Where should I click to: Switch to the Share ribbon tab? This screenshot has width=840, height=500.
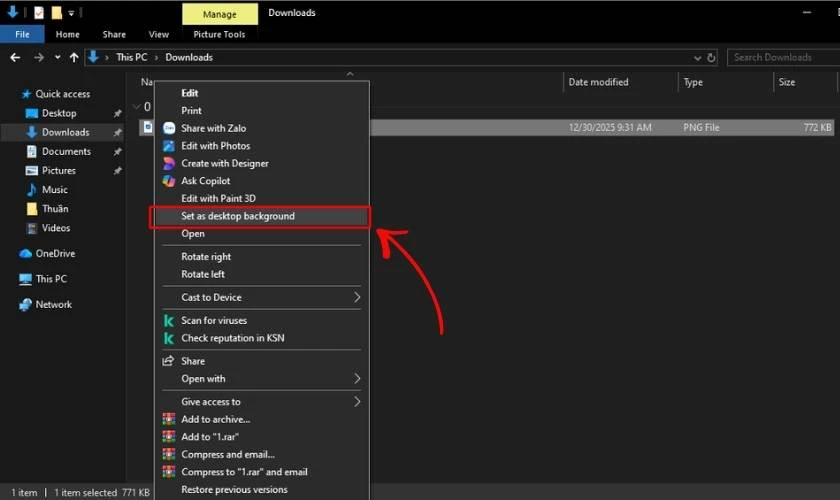click(x=114, y=34)
